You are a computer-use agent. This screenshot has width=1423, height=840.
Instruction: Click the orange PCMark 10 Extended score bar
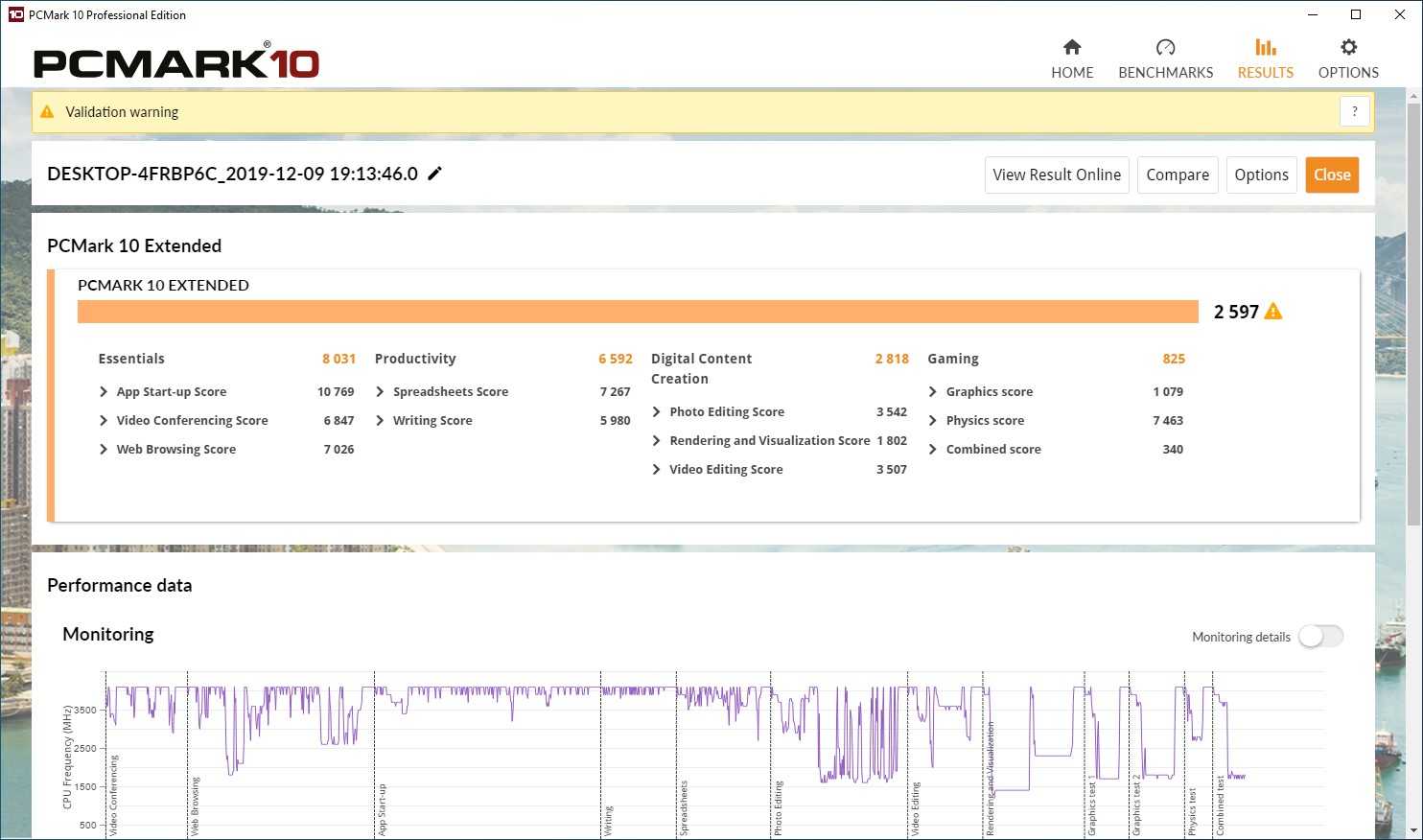(638, 312)
